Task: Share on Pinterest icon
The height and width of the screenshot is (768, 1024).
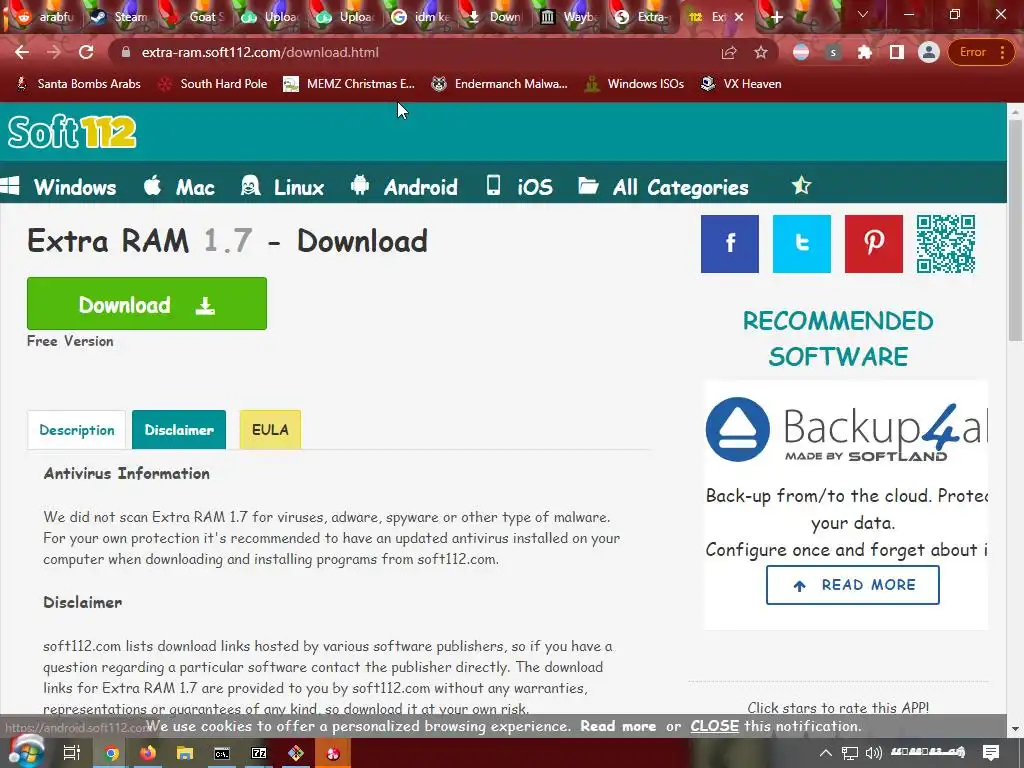Action: [874, 244]
